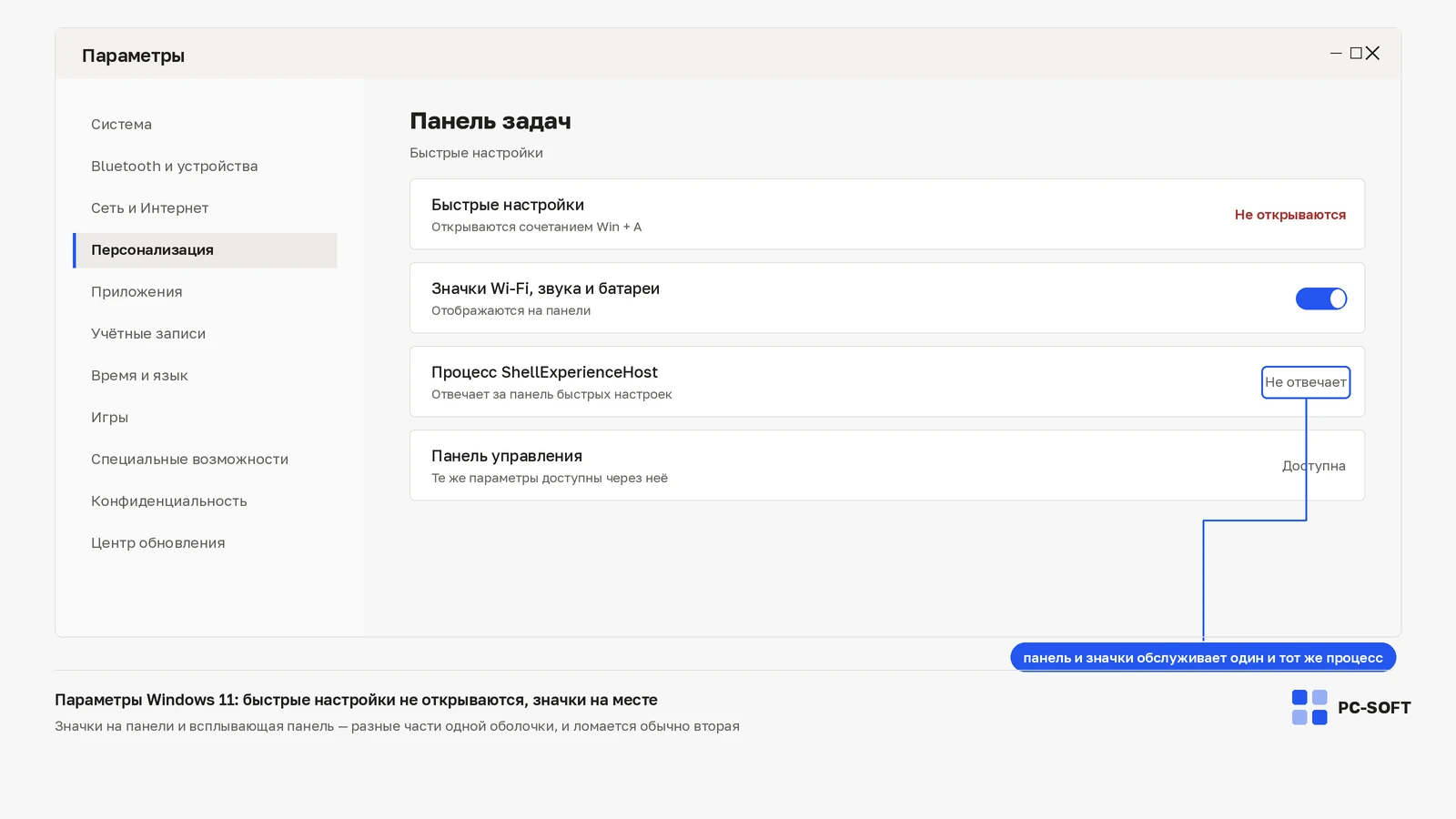This screenshot has width=1456, height=819.
Task: Toggle Значки Wi-Fi, звука и батареи switch
Action: point(1320,298)
